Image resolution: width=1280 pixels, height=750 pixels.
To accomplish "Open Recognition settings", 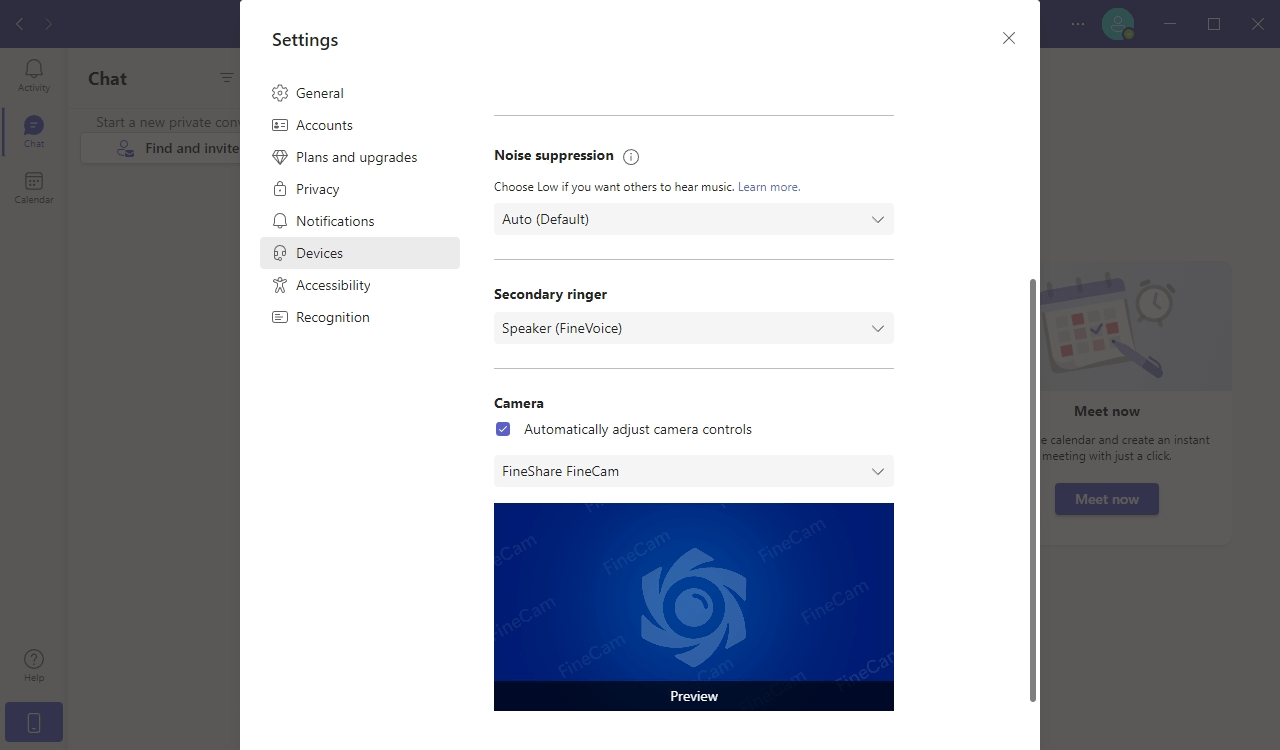I will point(360,317).
